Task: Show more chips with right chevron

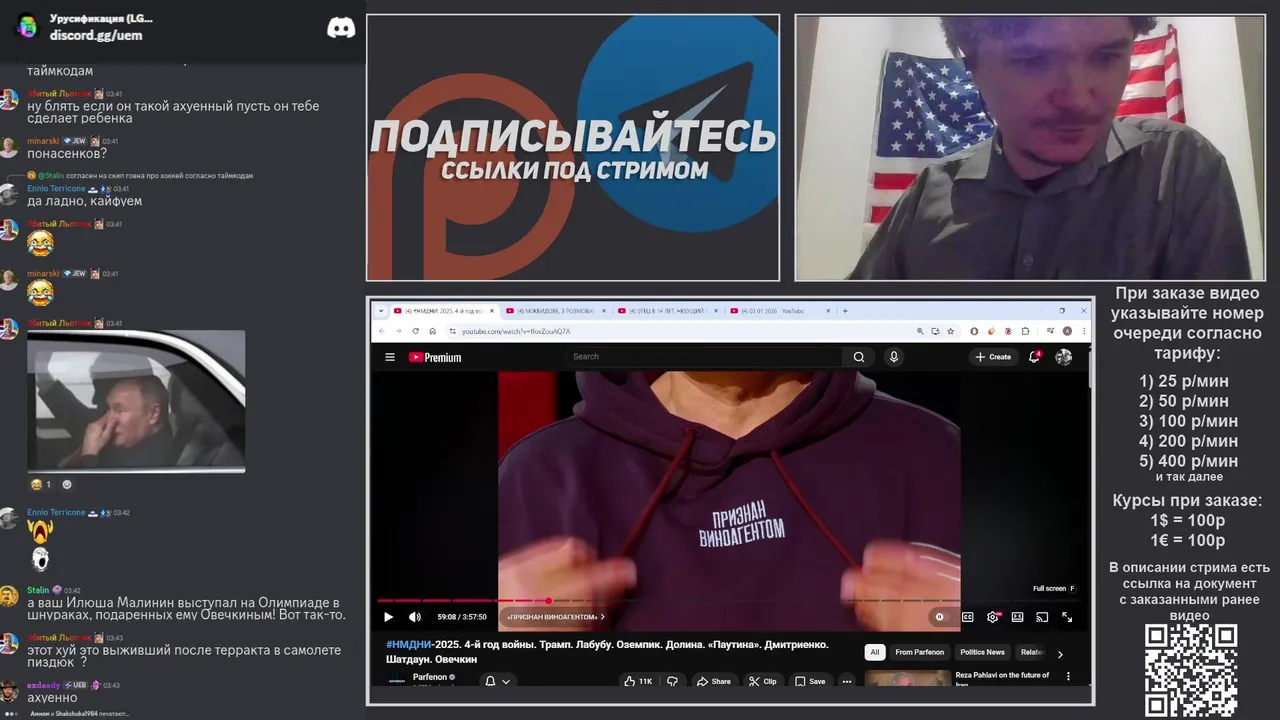Action: [x=1060, y=653]
